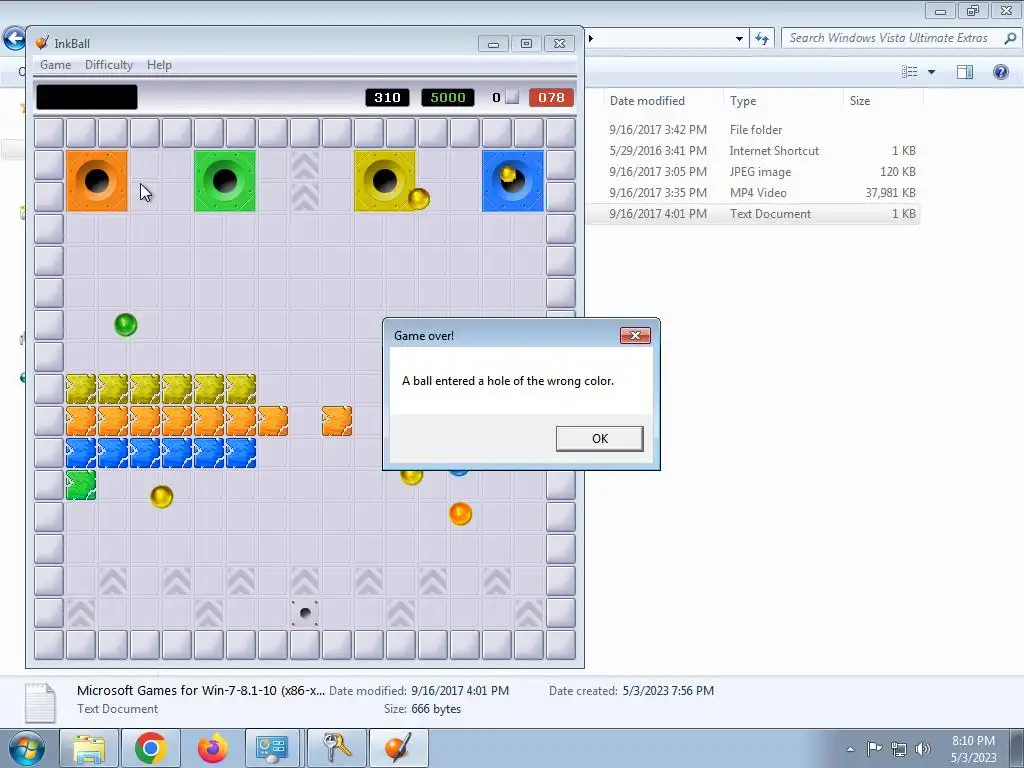Click the single green block tile

tap(81, 485)
